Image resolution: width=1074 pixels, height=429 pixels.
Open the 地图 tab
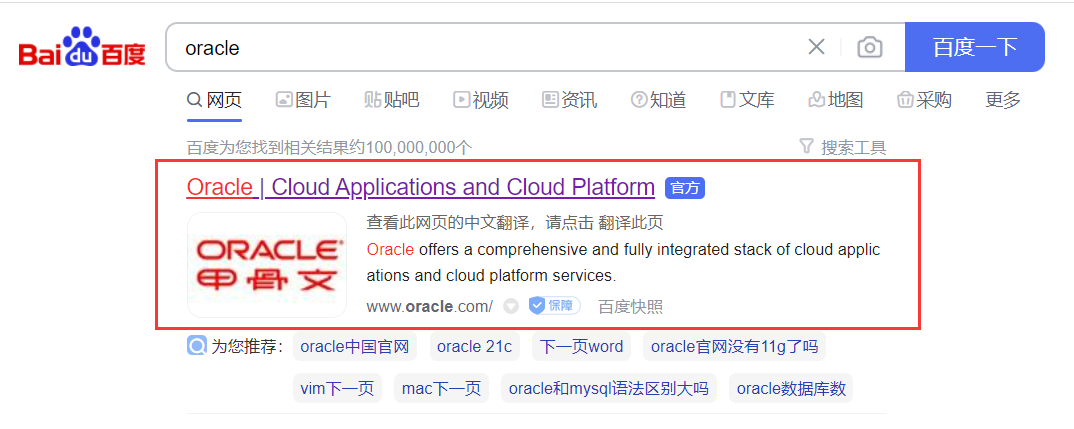pyautogui.click(x=836, y=100)
